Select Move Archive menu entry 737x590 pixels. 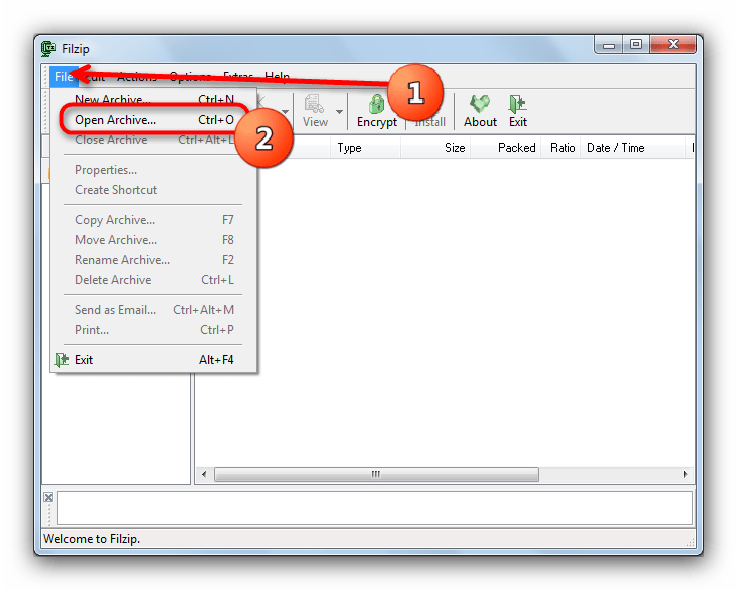point(154,240)
